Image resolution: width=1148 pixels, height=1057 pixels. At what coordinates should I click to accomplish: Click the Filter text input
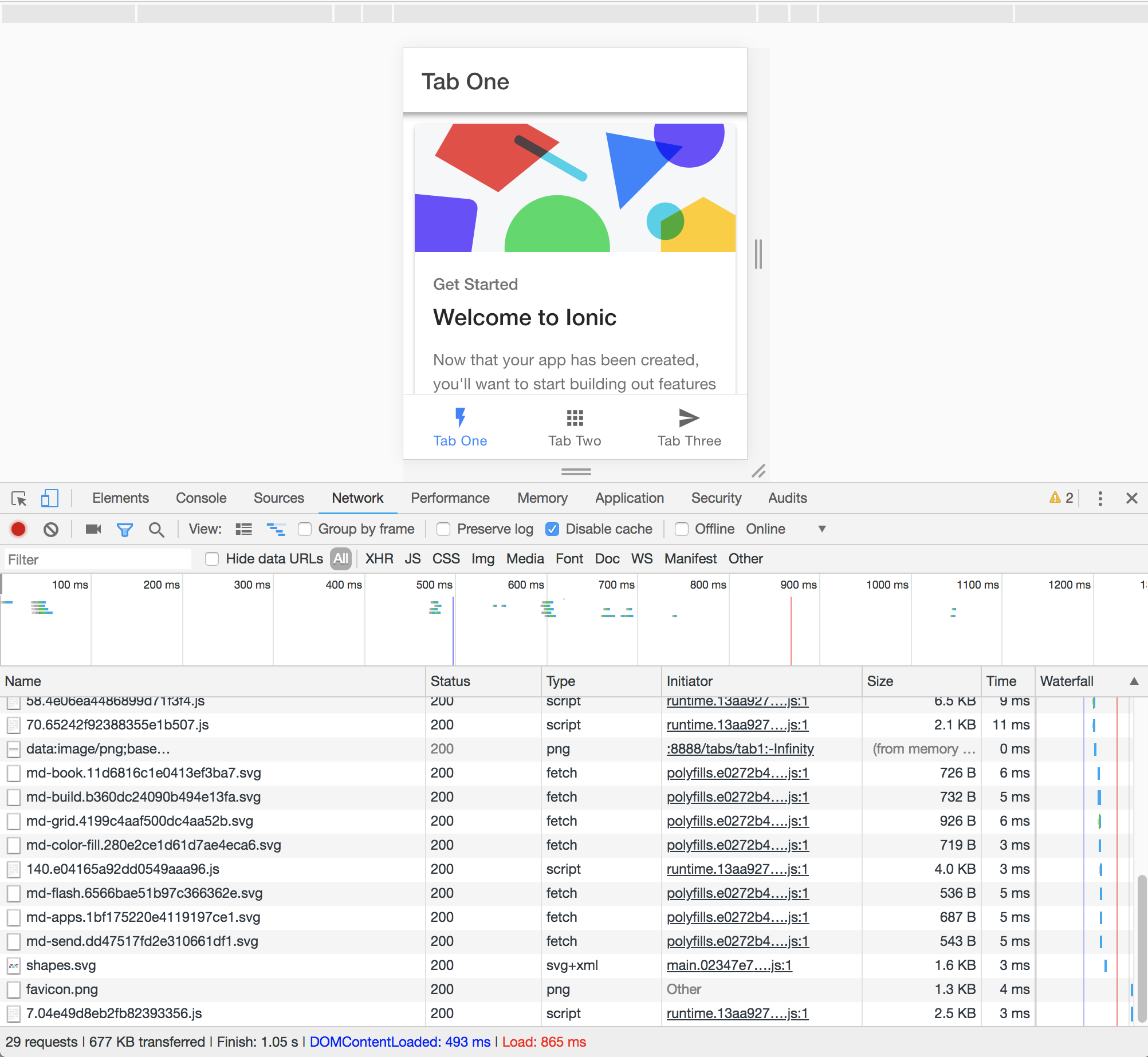(97, 559)
